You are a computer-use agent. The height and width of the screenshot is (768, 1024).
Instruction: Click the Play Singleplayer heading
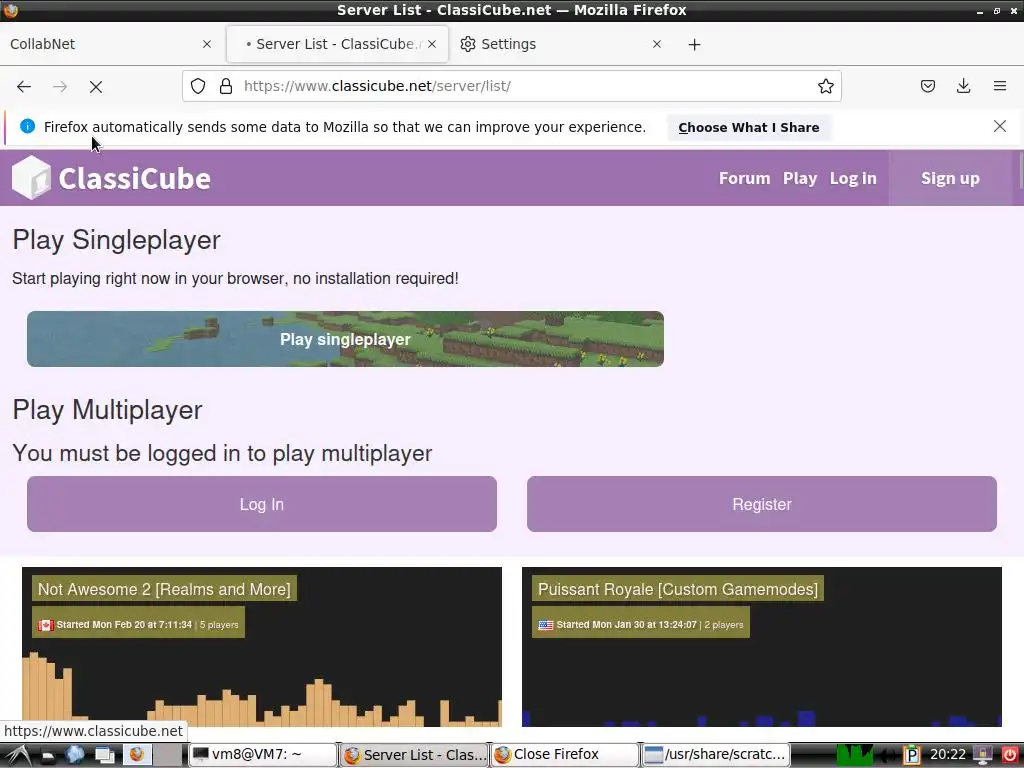tap(116, 240)
